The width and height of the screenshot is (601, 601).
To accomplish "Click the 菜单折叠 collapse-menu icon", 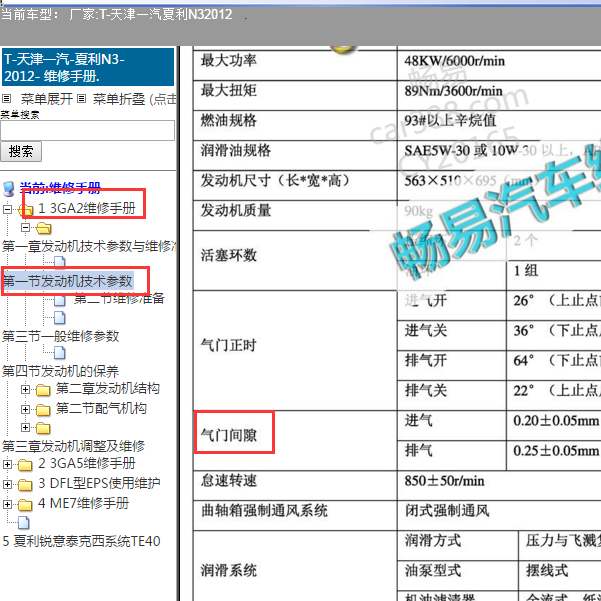I will [x=81, y=99].
